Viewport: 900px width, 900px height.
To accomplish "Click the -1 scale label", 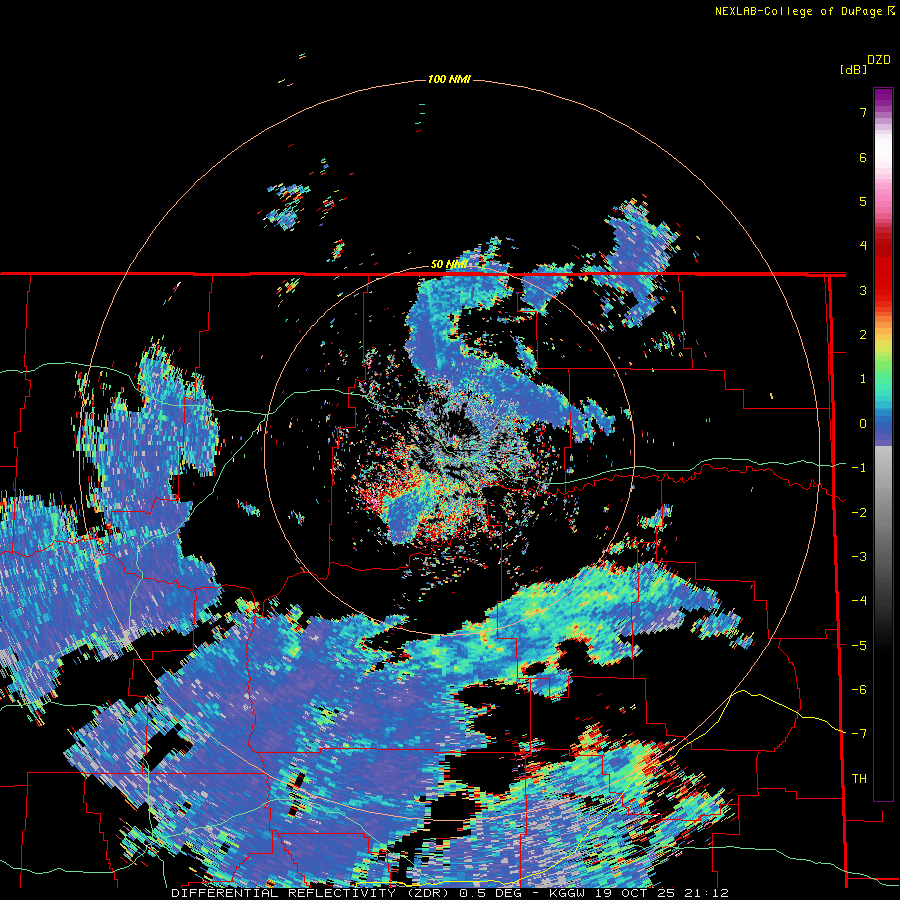I will tap(859, 468).
